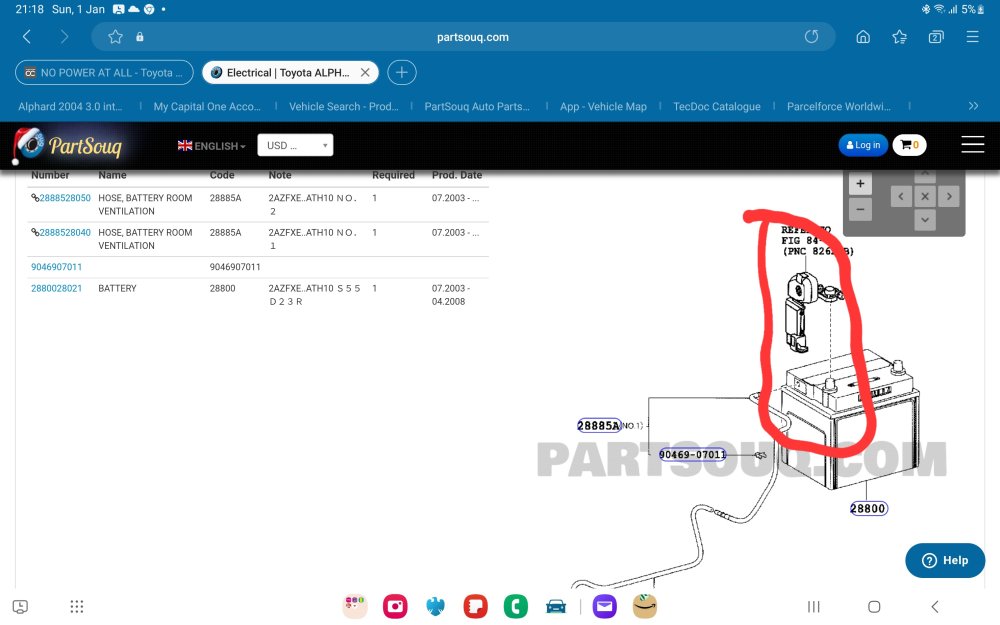
Task: Click diagram callout 90469-07011
Action: pos(693,455)
